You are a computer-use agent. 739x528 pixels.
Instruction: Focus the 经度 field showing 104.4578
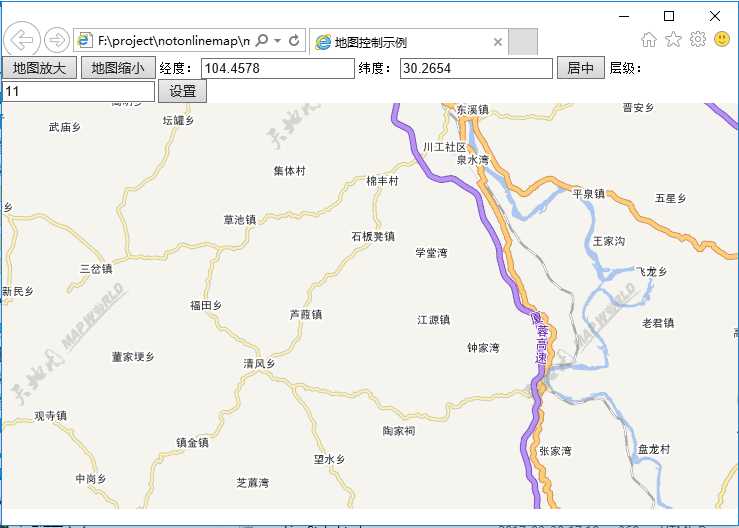point(278,68)
